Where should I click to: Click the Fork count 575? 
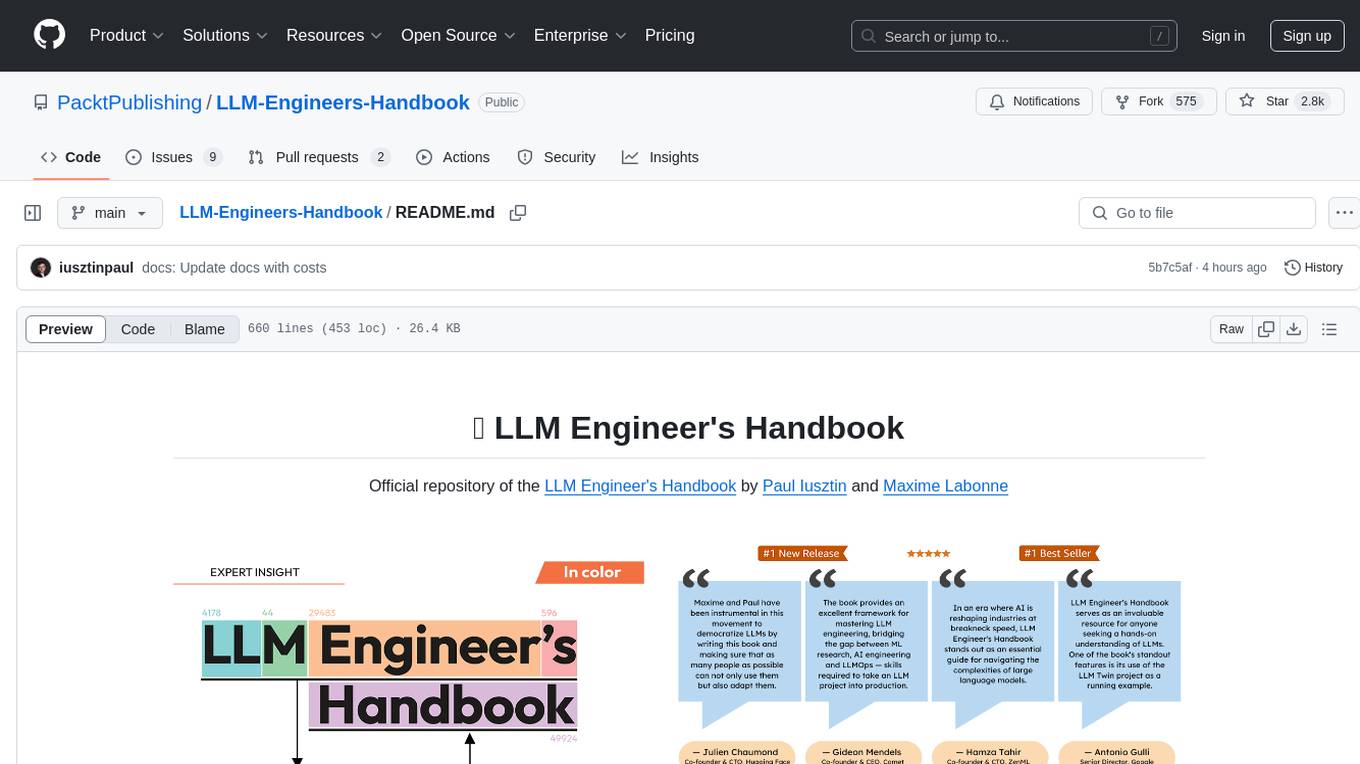[x=1186, y=101]
